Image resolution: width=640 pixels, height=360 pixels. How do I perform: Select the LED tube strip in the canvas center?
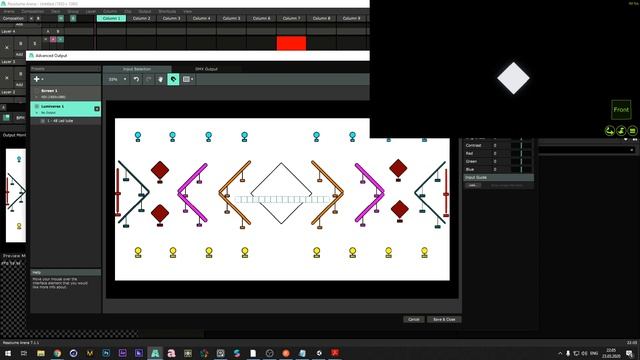[x=282, y=199]
